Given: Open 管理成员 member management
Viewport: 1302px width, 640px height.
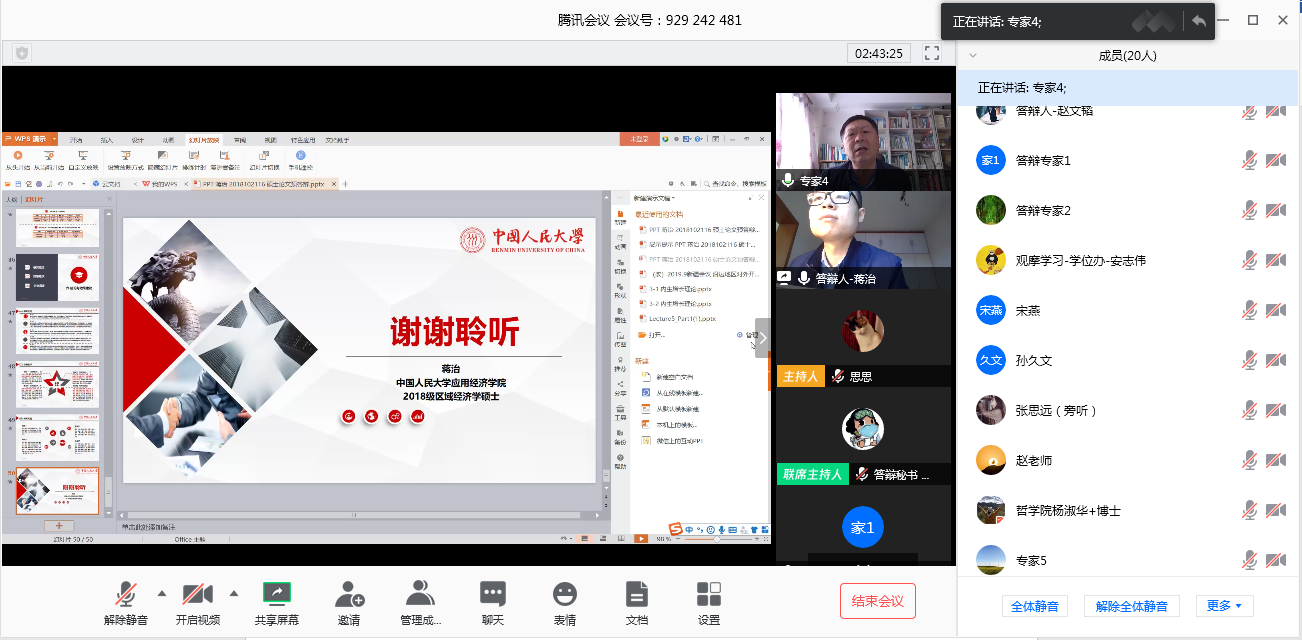Looking at the screenshot, I should tap(421, 596).
